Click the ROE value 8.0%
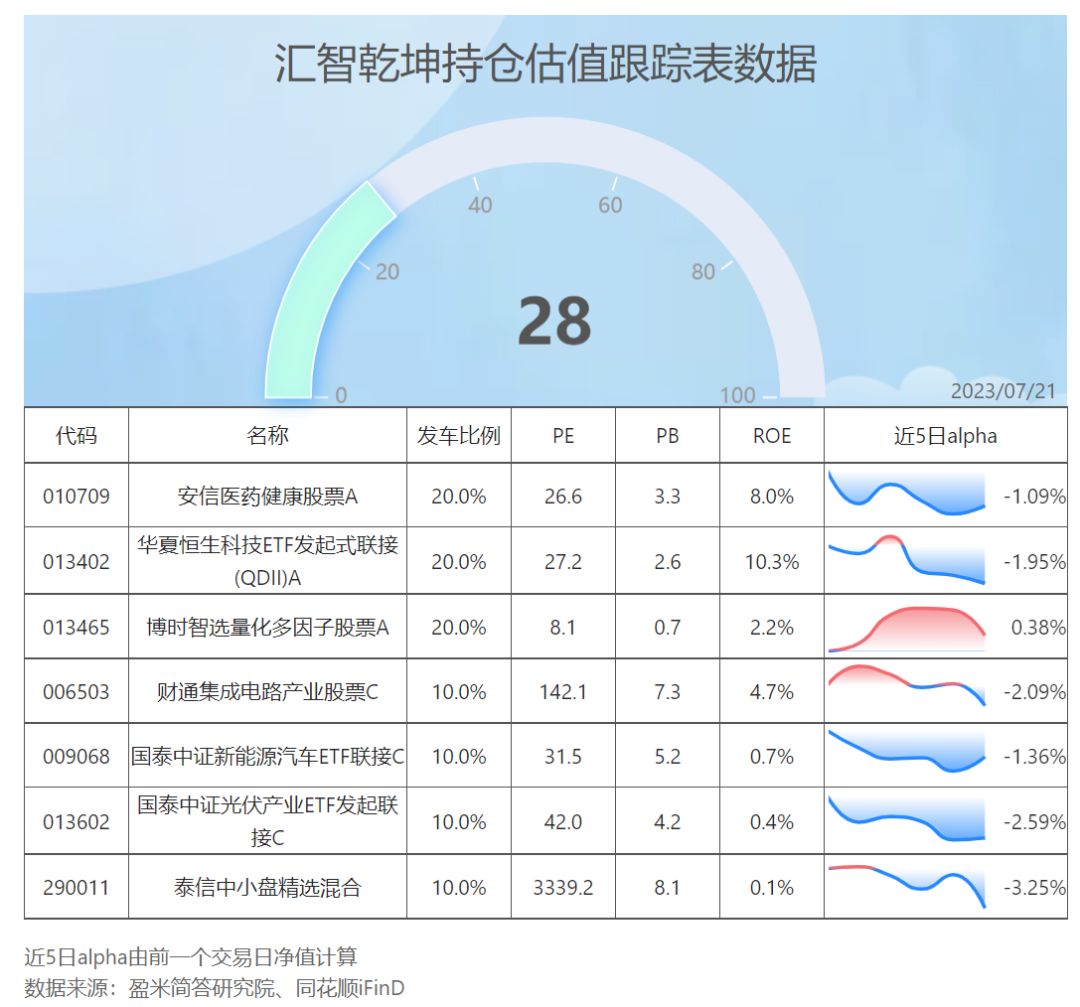Screen dimensions: 1080x1007 click(772, 497)
